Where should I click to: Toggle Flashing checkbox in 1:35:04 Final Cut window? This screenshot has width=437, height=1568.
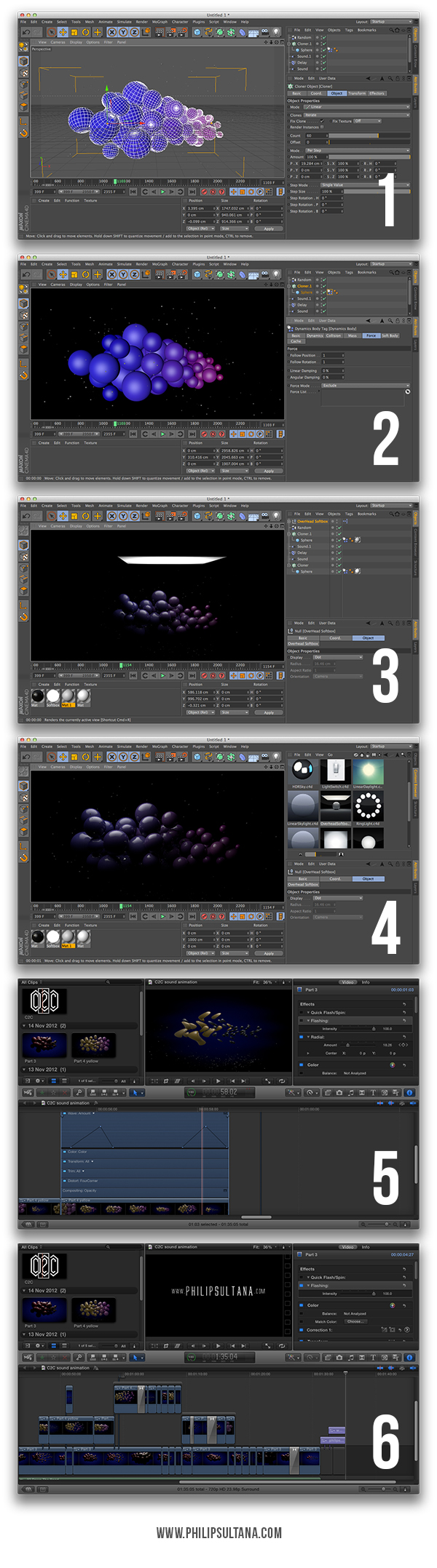(301, 1285)
